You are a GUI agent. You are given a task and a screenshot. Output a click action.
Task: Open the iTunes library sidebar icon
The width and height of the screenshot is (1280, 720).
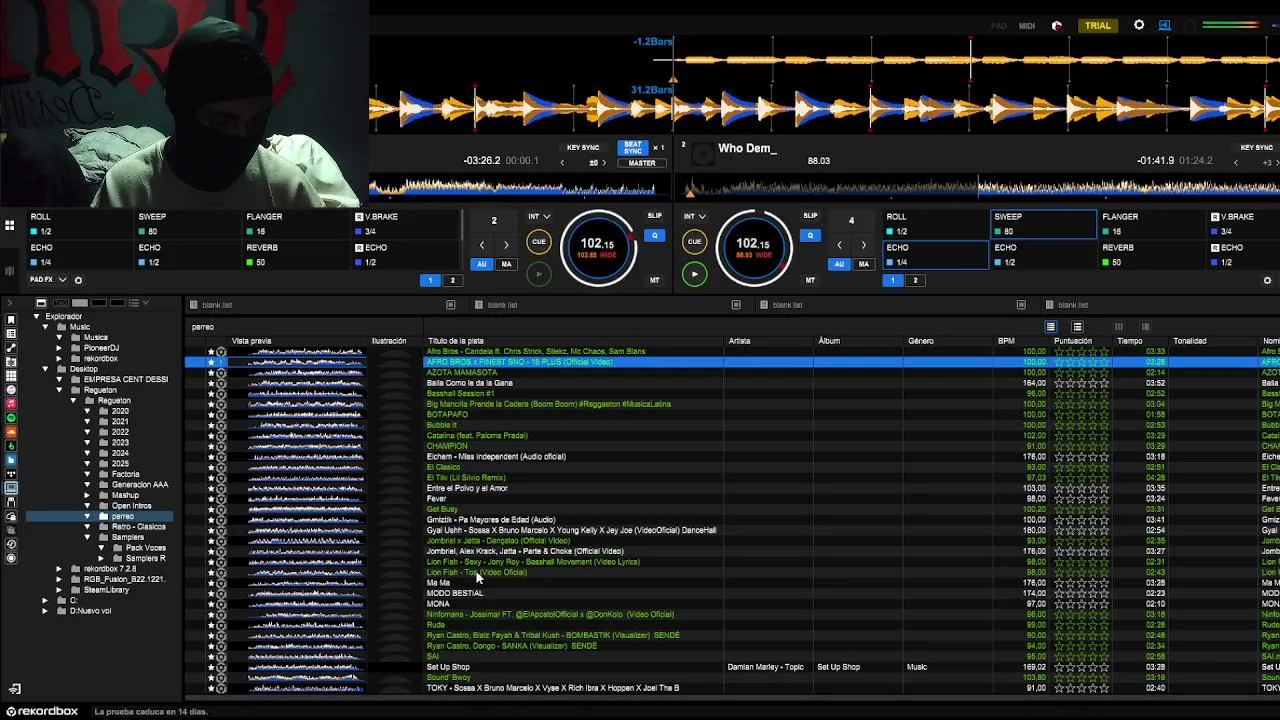pyautogui.click(x=11, y=390)
